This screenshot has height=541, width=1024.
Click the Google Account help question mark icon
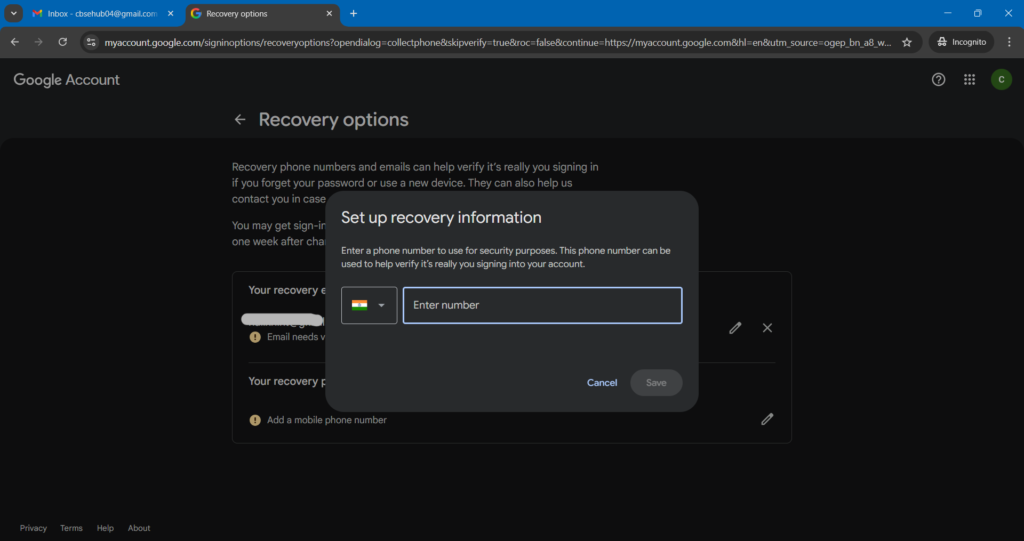coord(938,80)
